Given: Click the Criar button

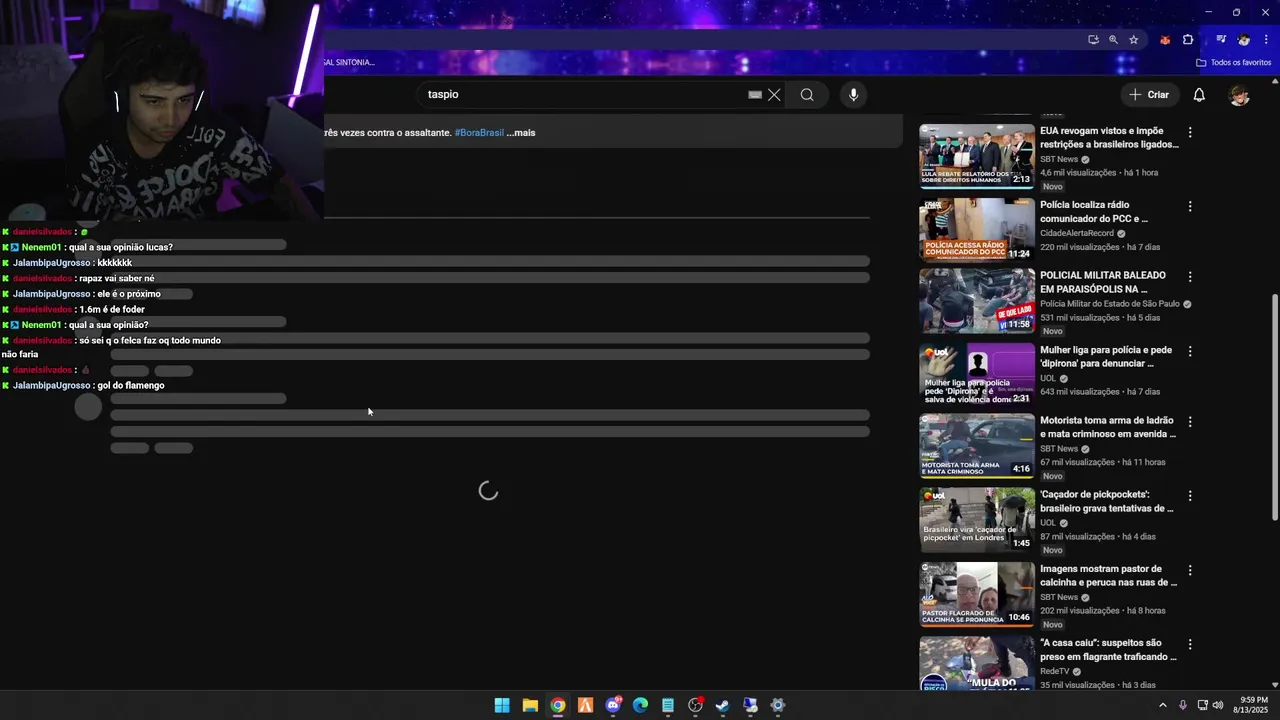Looking at the screenshot, I should tap(1149, 95).
